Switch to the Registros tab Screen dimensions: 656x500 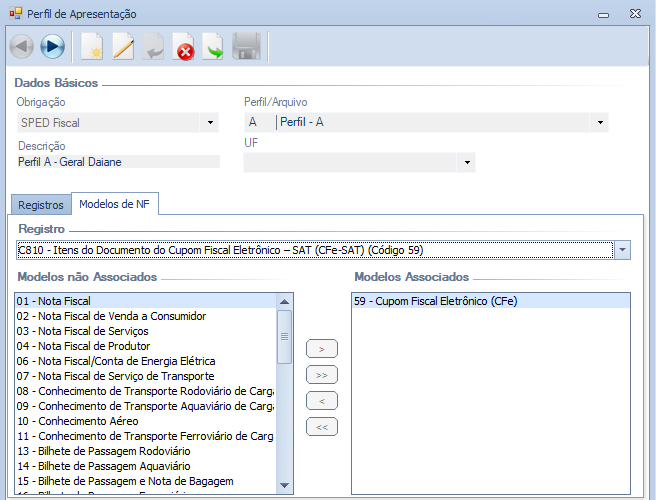(x=41, y=205)
